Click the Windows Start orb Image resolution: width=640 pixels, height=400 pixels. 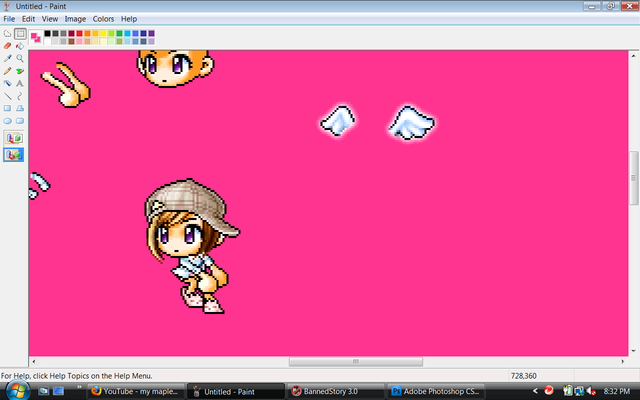(x=18, y=391)
